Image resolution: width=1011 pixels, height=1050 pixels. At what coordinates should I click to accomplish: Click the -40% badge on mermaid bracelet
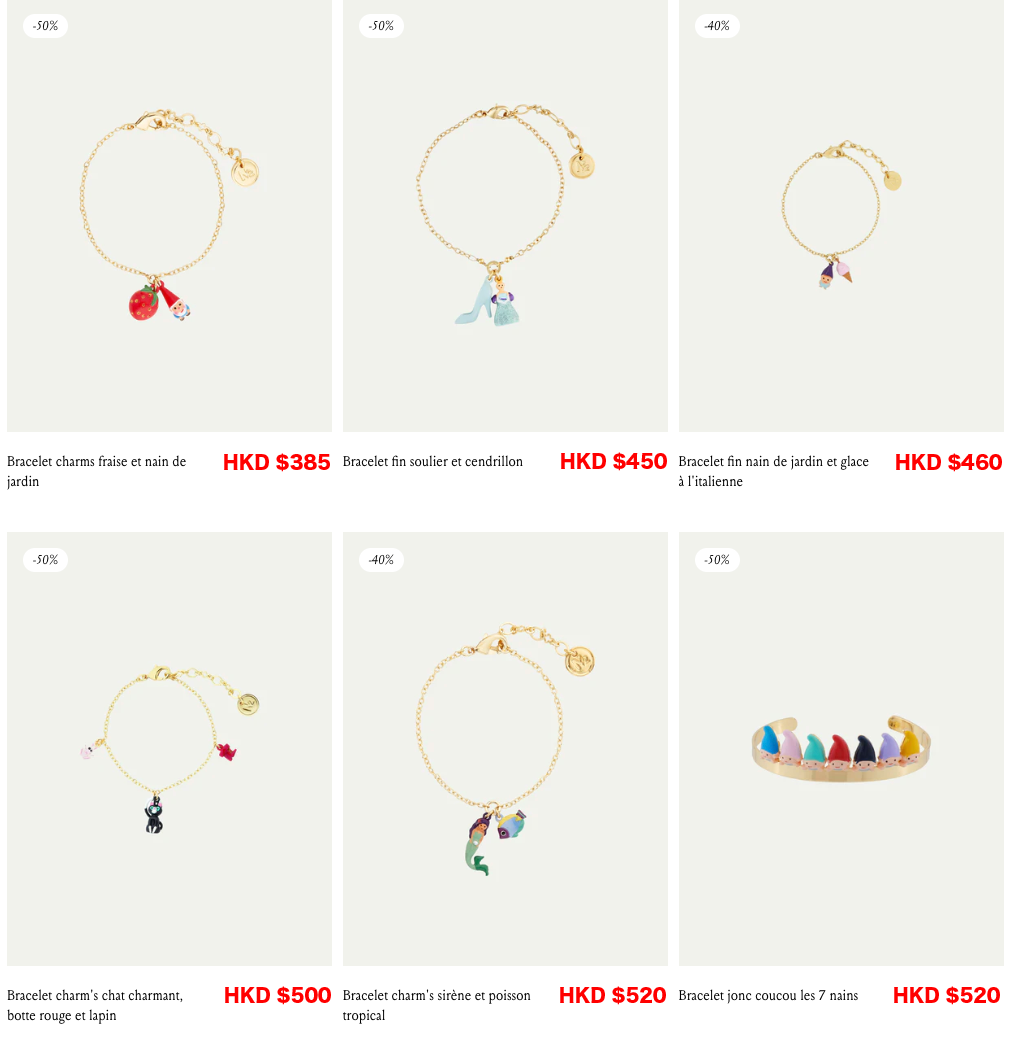[x=381, y=560]
